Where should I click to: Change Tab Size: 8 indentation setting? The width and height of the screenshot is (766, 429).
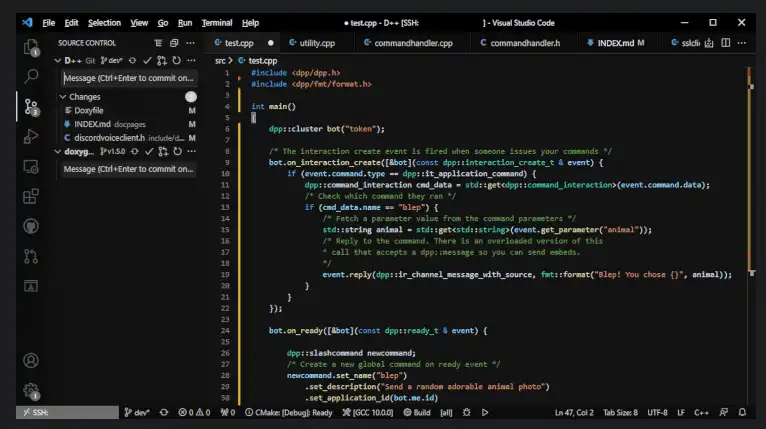pyautogui.click(x=620, y=412)
